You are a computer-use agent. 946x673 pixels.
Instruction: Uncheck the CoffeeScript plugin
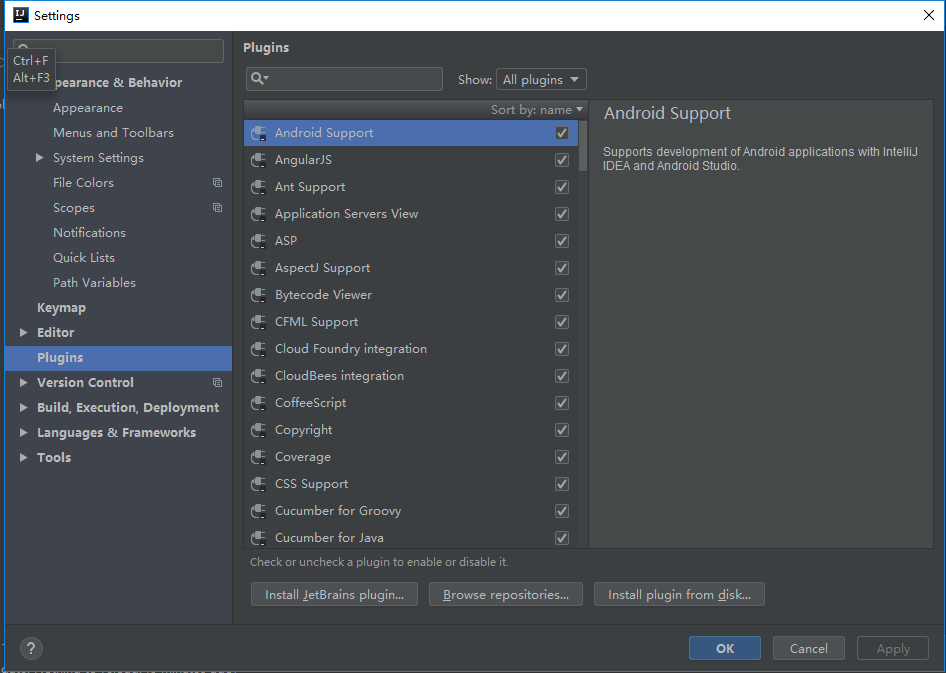pos(562,403)
